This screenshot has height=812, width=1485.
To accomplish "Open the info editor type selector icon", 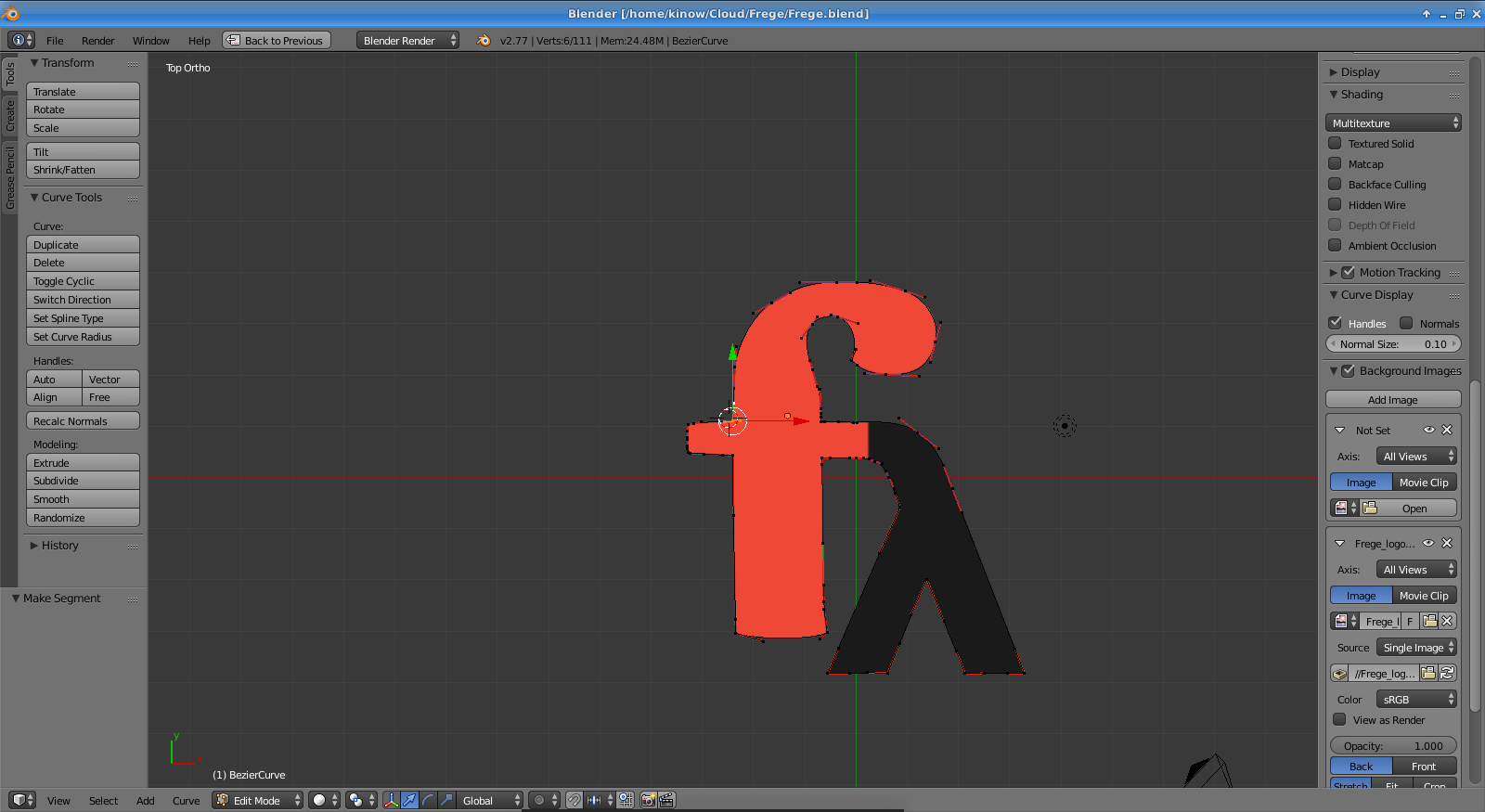I will coord(20,40).
